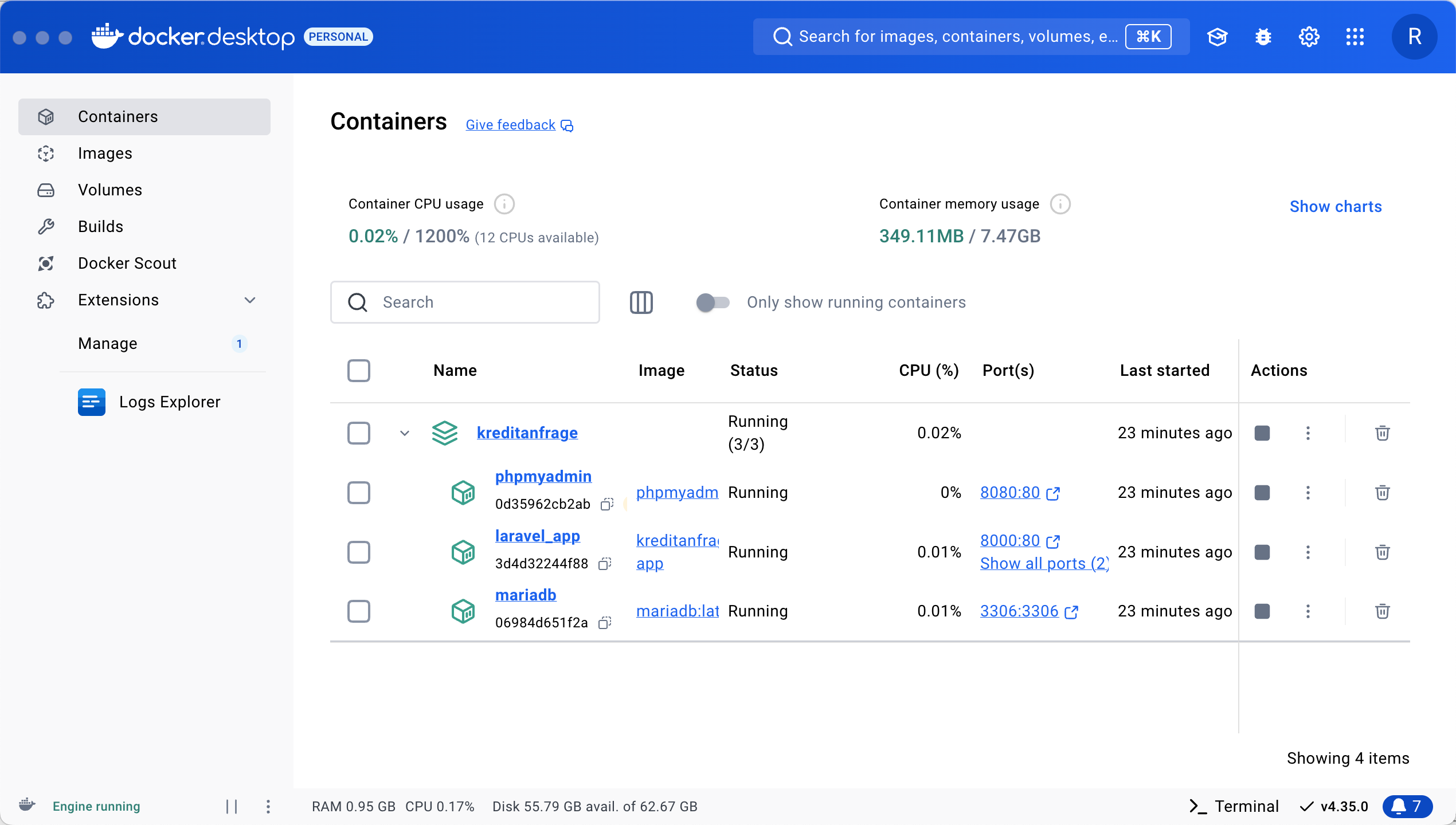The image size is (1456, 825).
Task: Focus the containers Search field
Action: (465, 302)
